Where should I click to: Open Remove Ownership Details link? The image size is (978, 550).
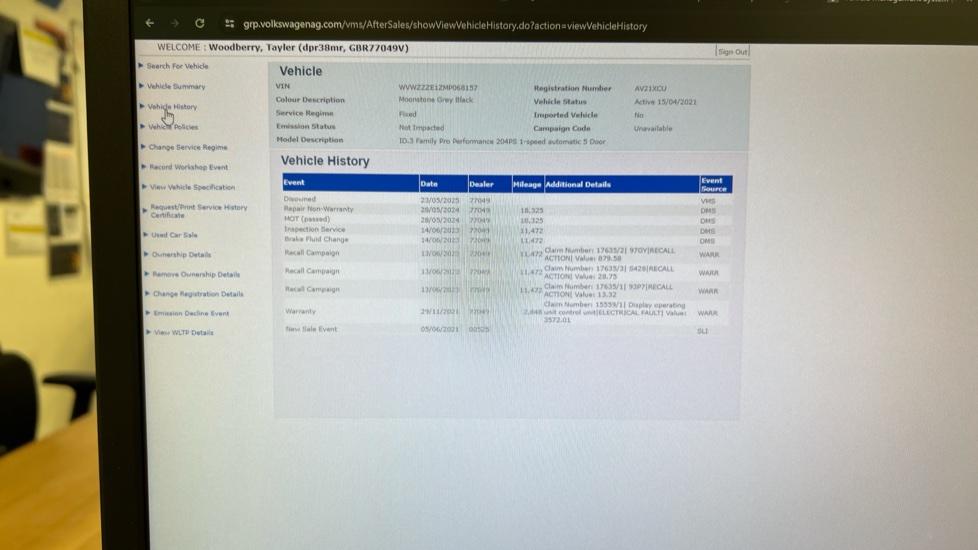pos(196,274)
